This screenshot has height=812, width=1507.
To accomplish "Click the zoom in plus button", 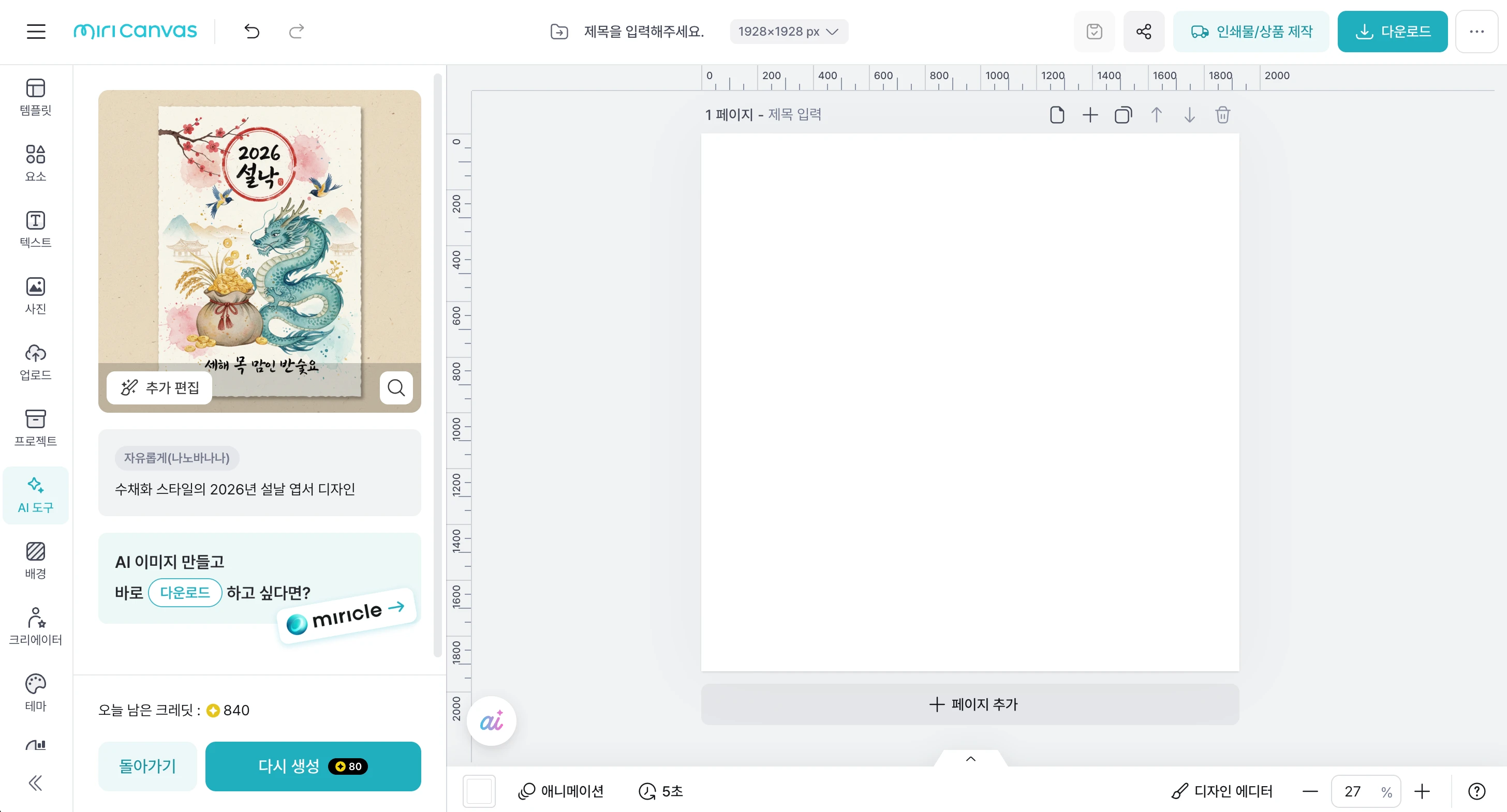I will pos(1422,791).
